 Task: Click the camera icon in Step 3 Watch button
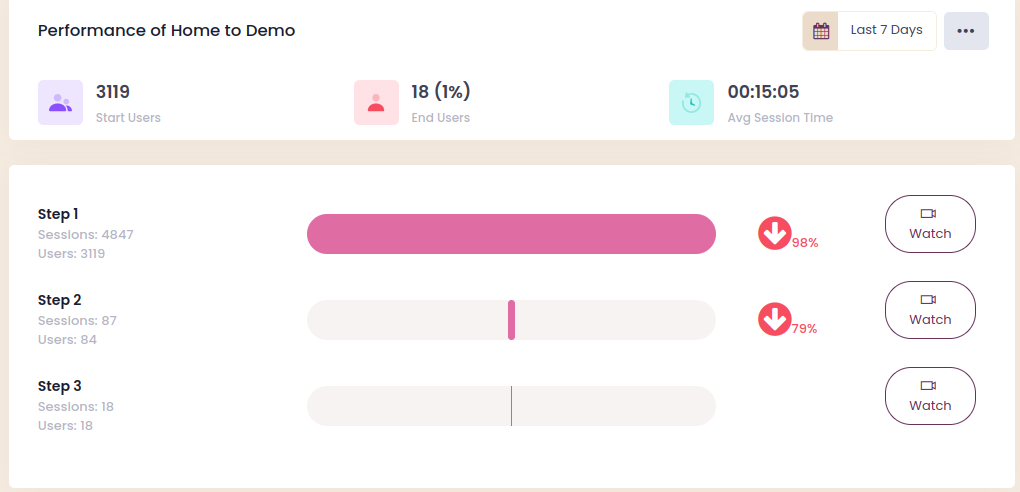coord(929,386)
